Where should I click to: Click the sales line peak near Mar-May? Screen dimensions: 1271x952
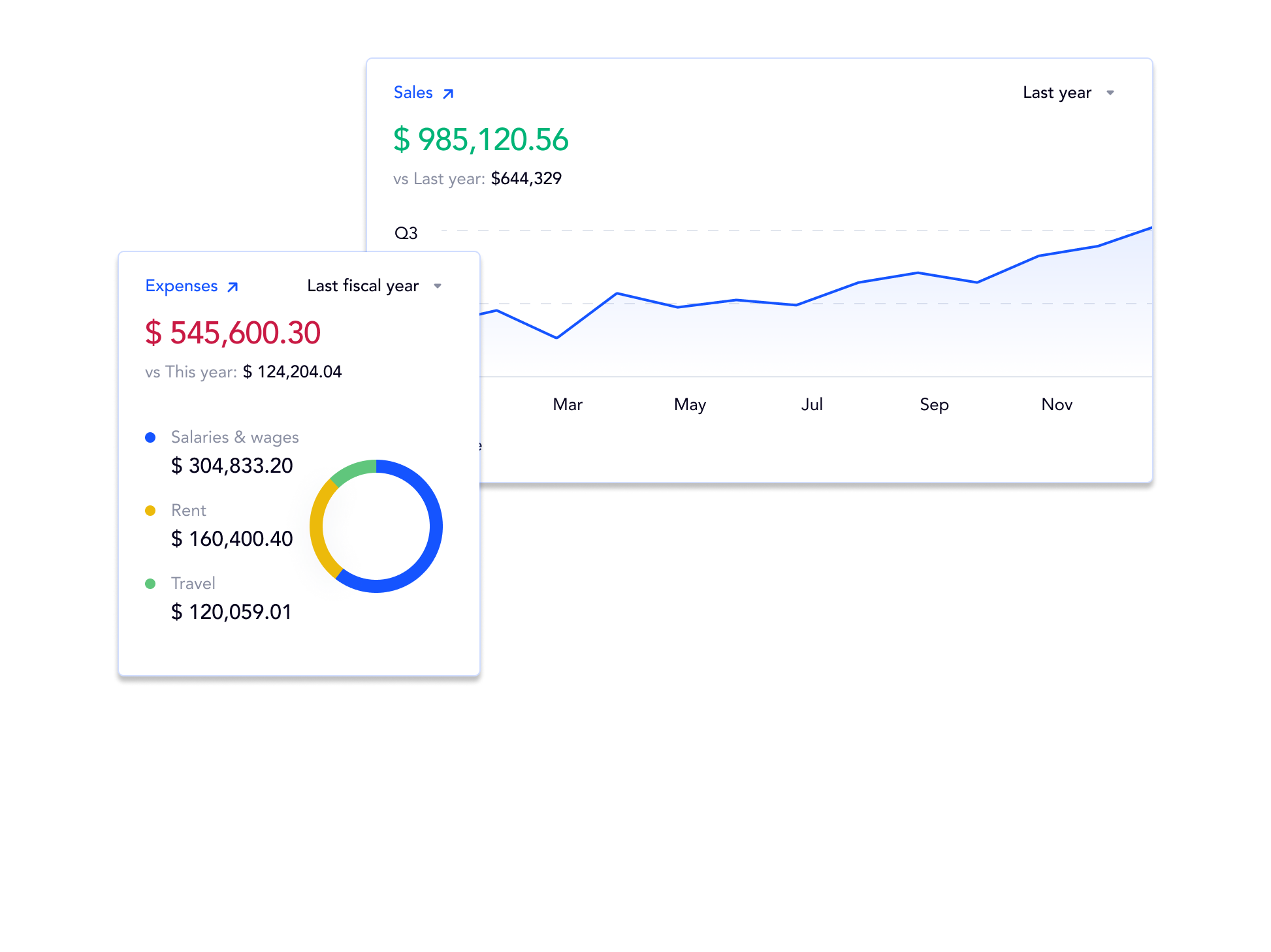tap(617, 294)
